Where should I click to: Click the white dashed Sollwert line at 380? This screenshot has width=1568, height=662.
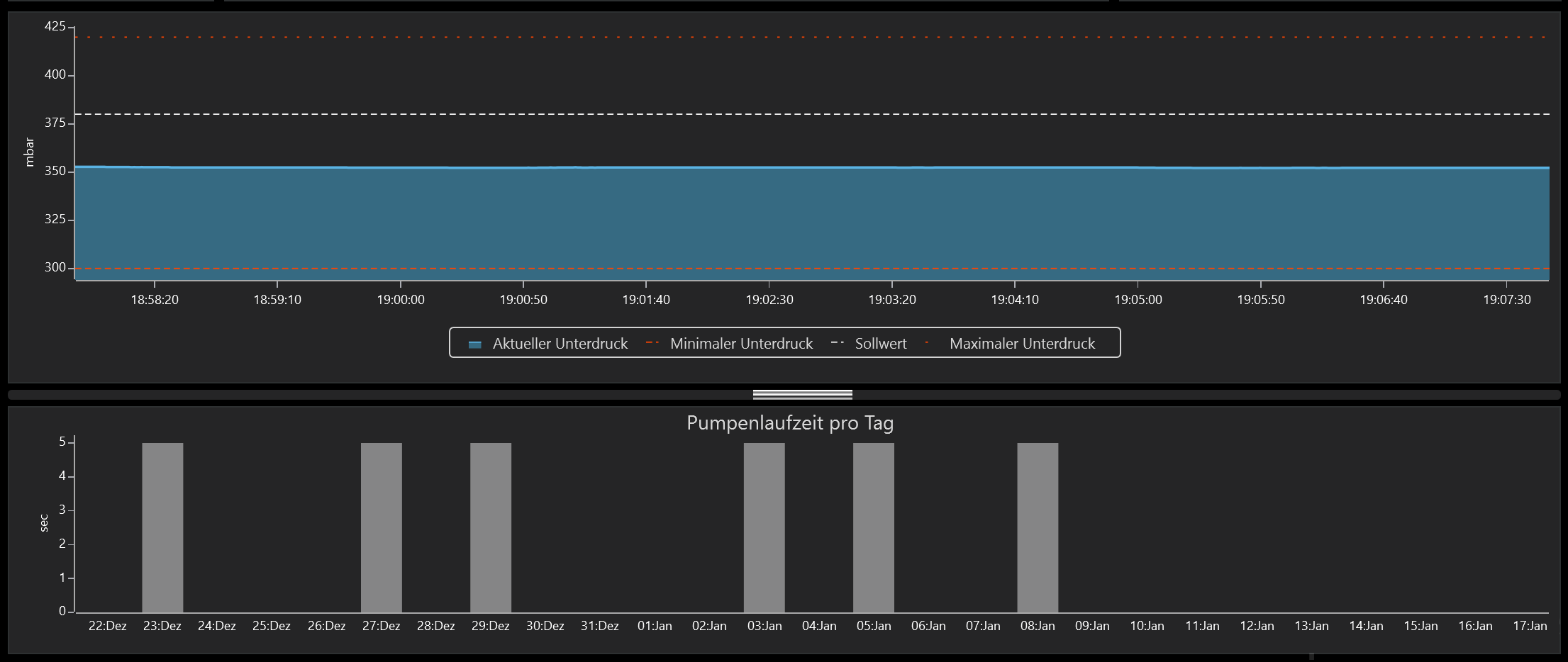(812, 114)
